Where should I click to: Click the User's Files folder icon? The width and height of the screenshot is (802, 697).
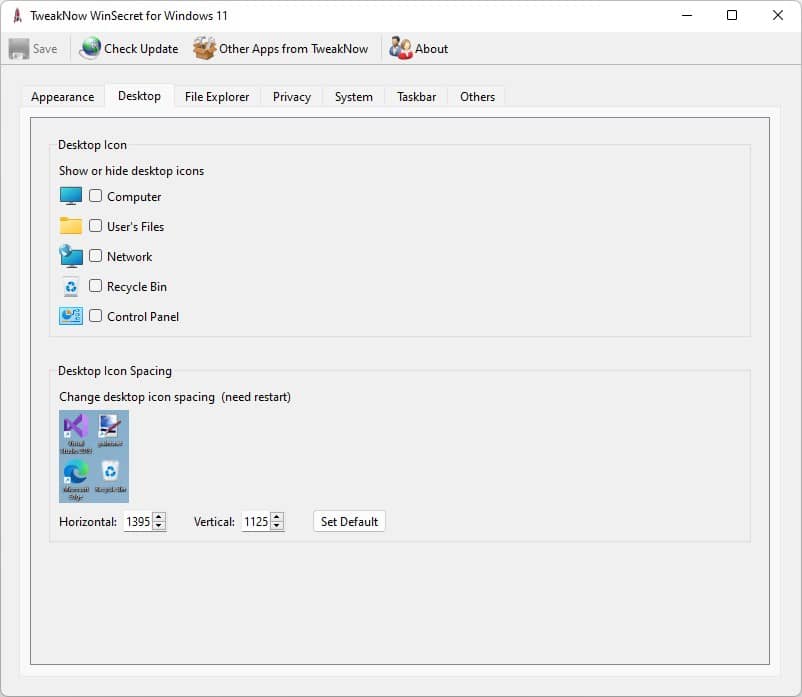click(71, 226)
